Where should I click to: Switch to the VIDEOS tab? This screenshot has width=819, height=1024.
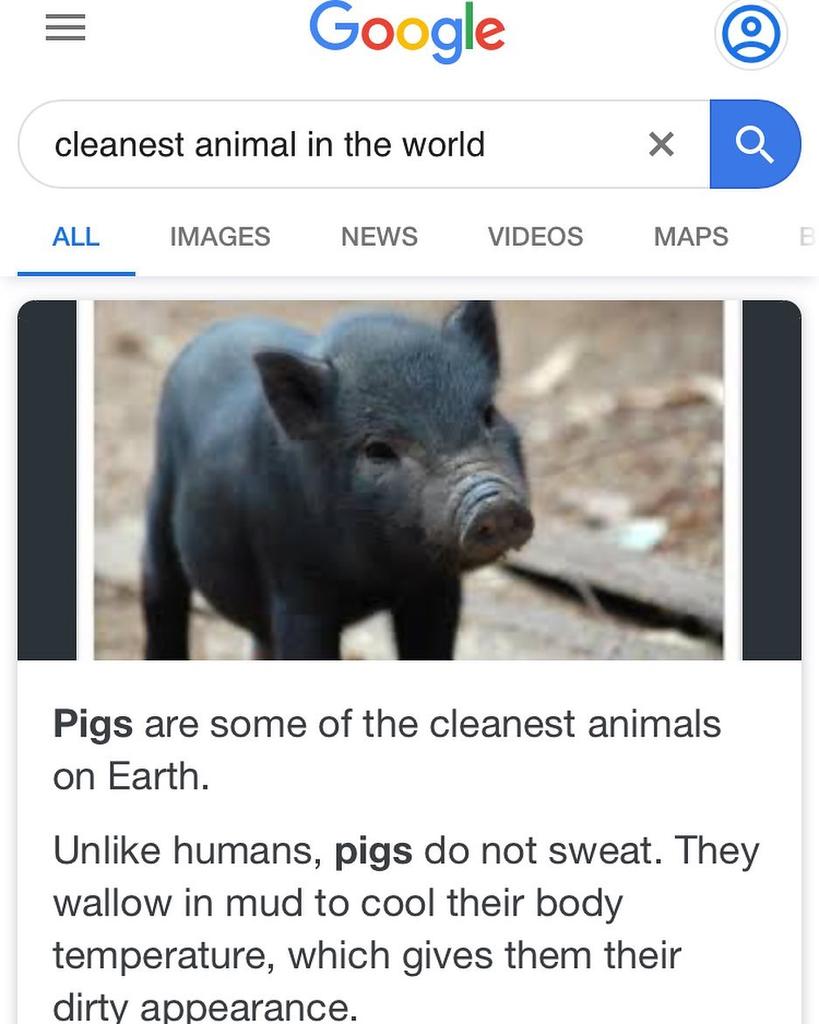536,236
